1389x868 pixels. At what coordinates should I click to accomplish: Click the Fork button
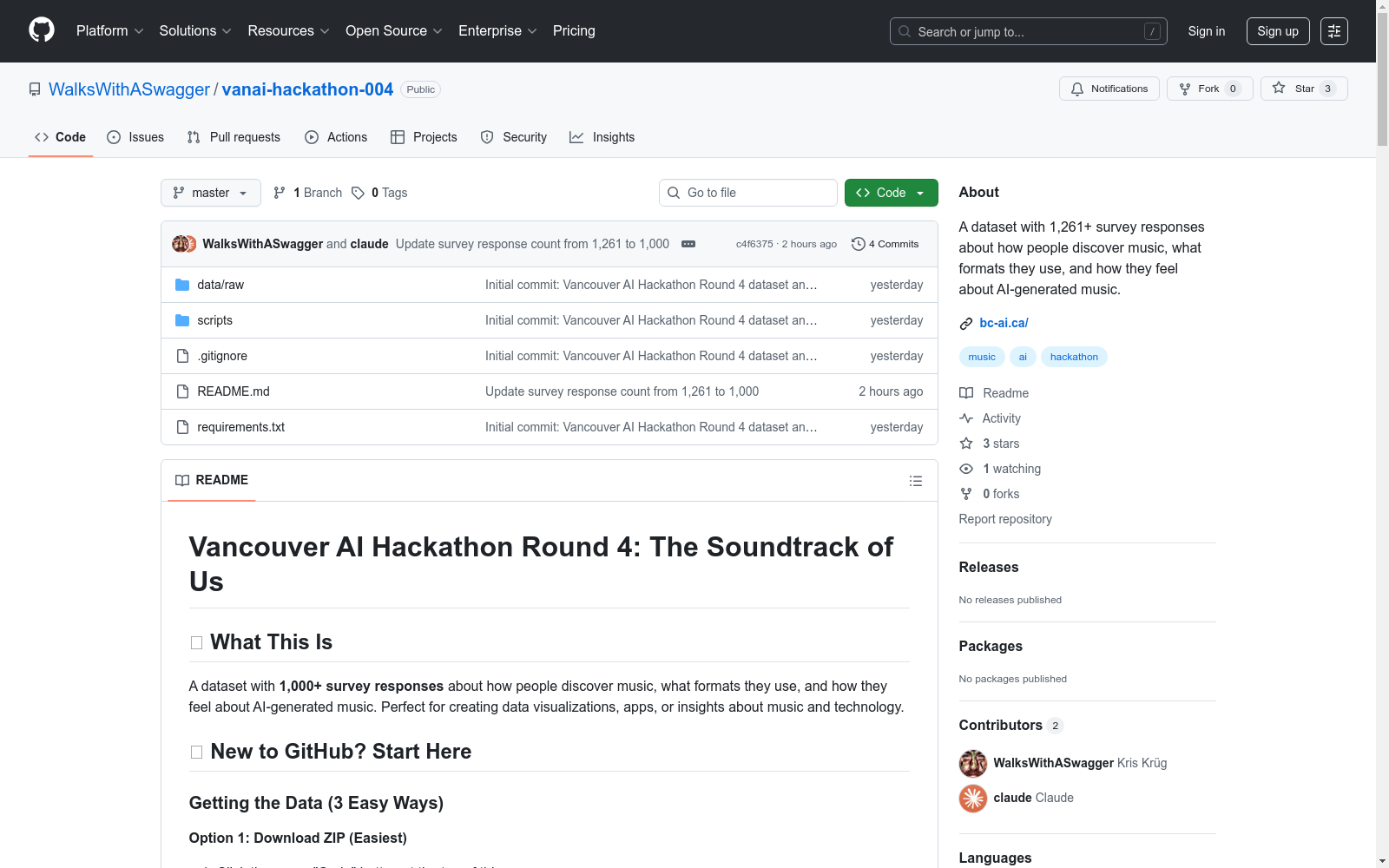(x=1210, y=89)
